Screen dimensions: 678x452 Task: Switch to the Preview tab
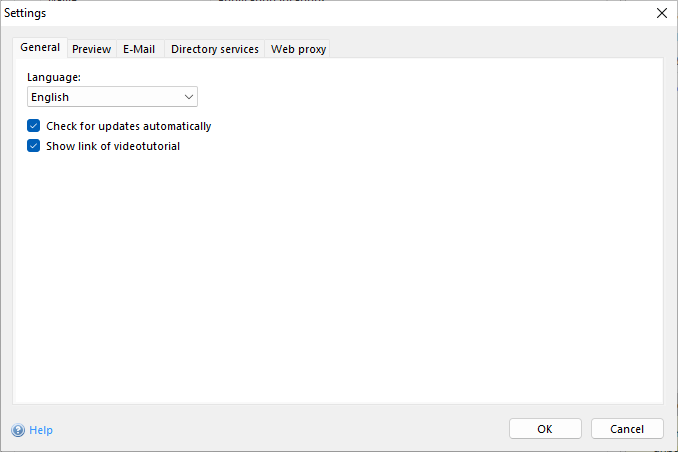click(91, 49)
